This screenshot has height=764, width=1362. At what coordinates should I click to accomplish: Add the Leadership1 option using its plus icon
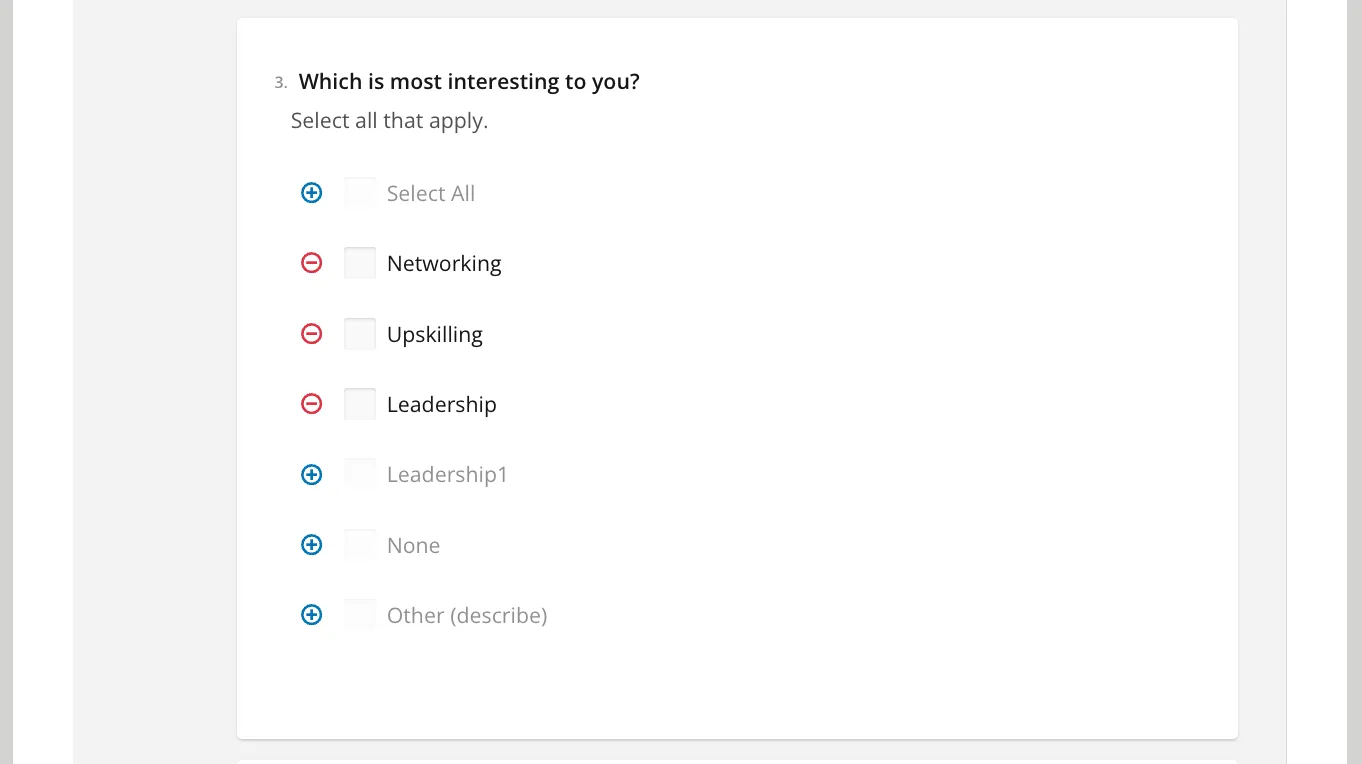coord(312,475)
